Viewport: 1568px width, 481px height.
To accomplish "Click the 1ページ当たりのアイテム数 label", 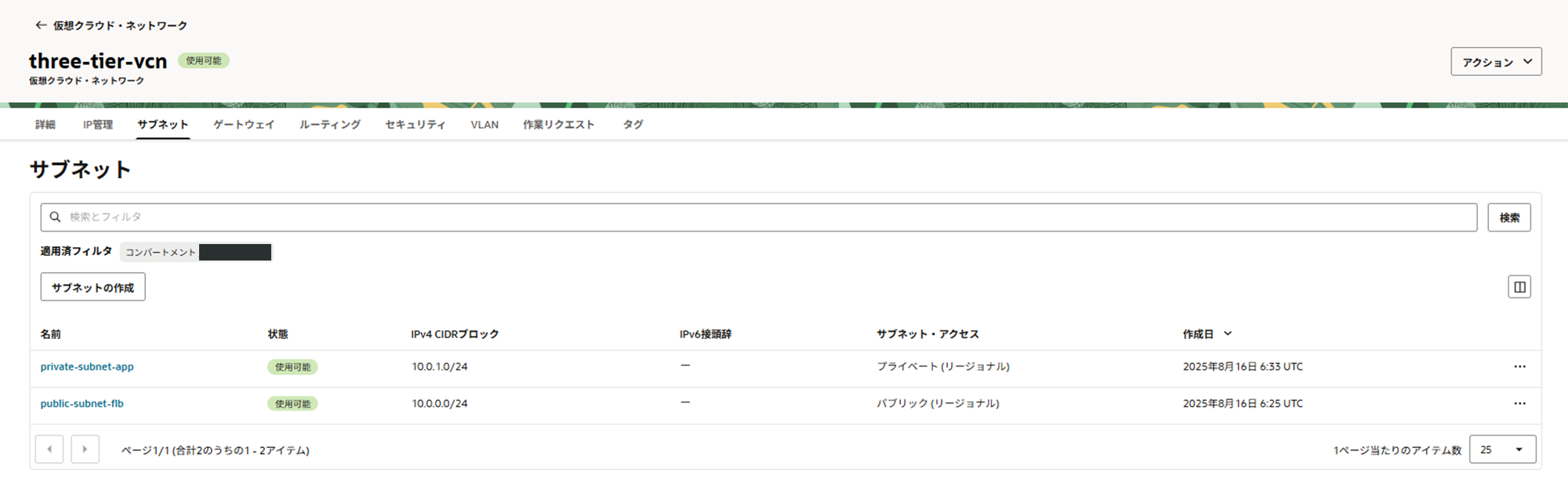I will click(x=1397, y=450).
